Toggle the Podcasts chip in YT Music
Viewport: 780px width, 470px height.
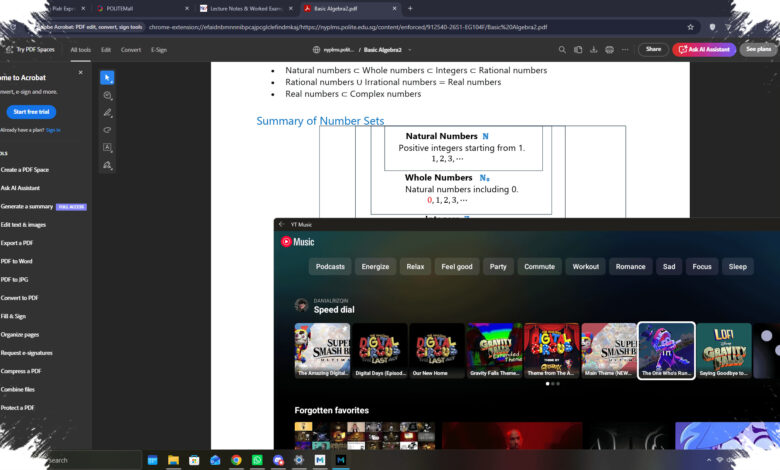tap(330, 267)
